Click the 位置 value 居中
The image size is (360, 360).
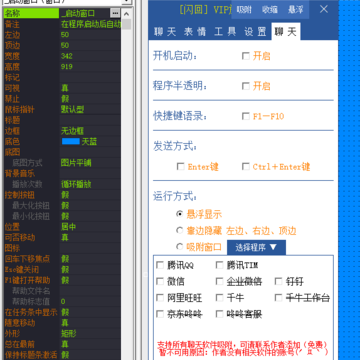point(68,227)
